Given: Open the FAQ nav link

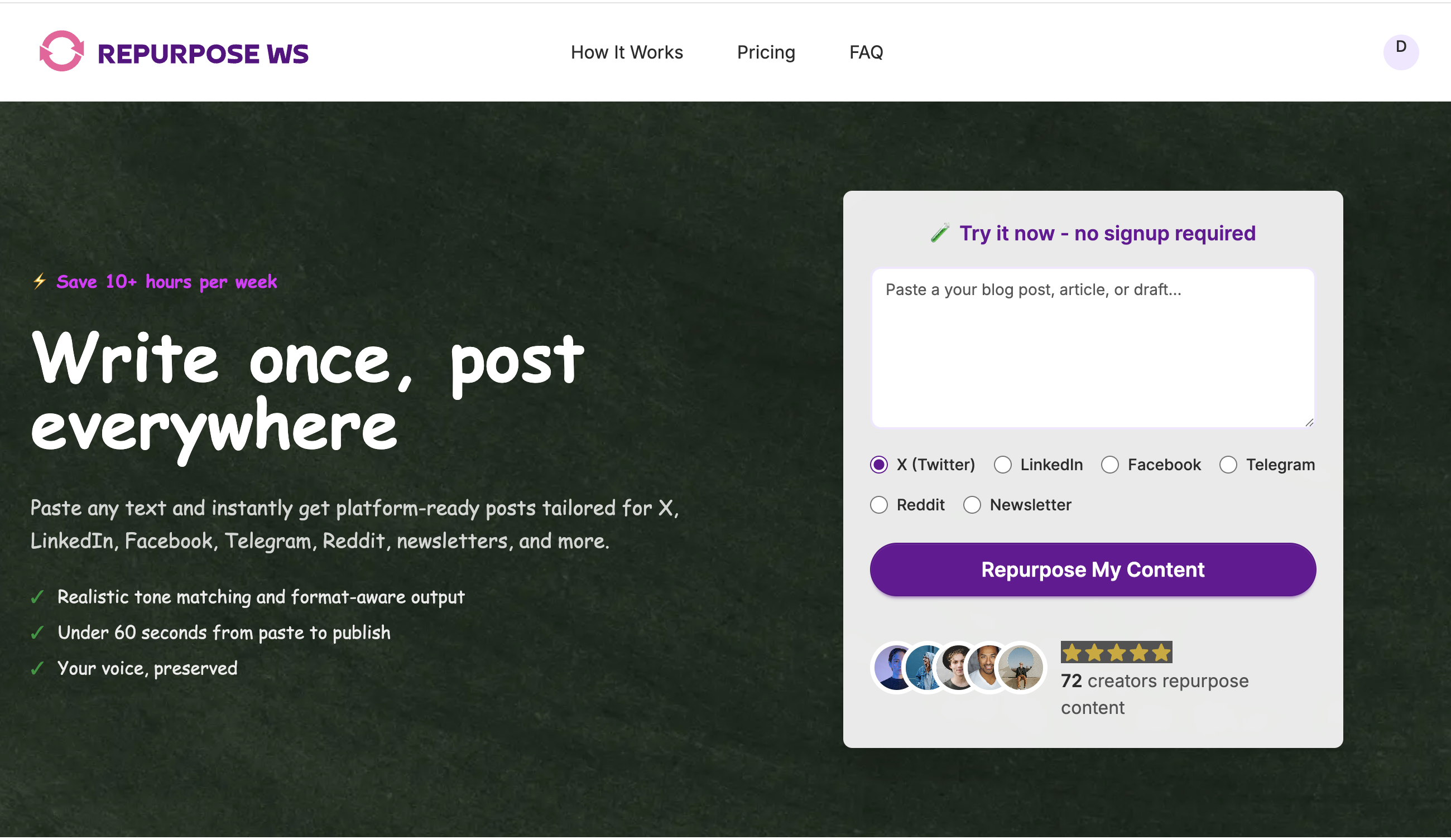Looking at the screenshot, I should click(x=866, y=52).
